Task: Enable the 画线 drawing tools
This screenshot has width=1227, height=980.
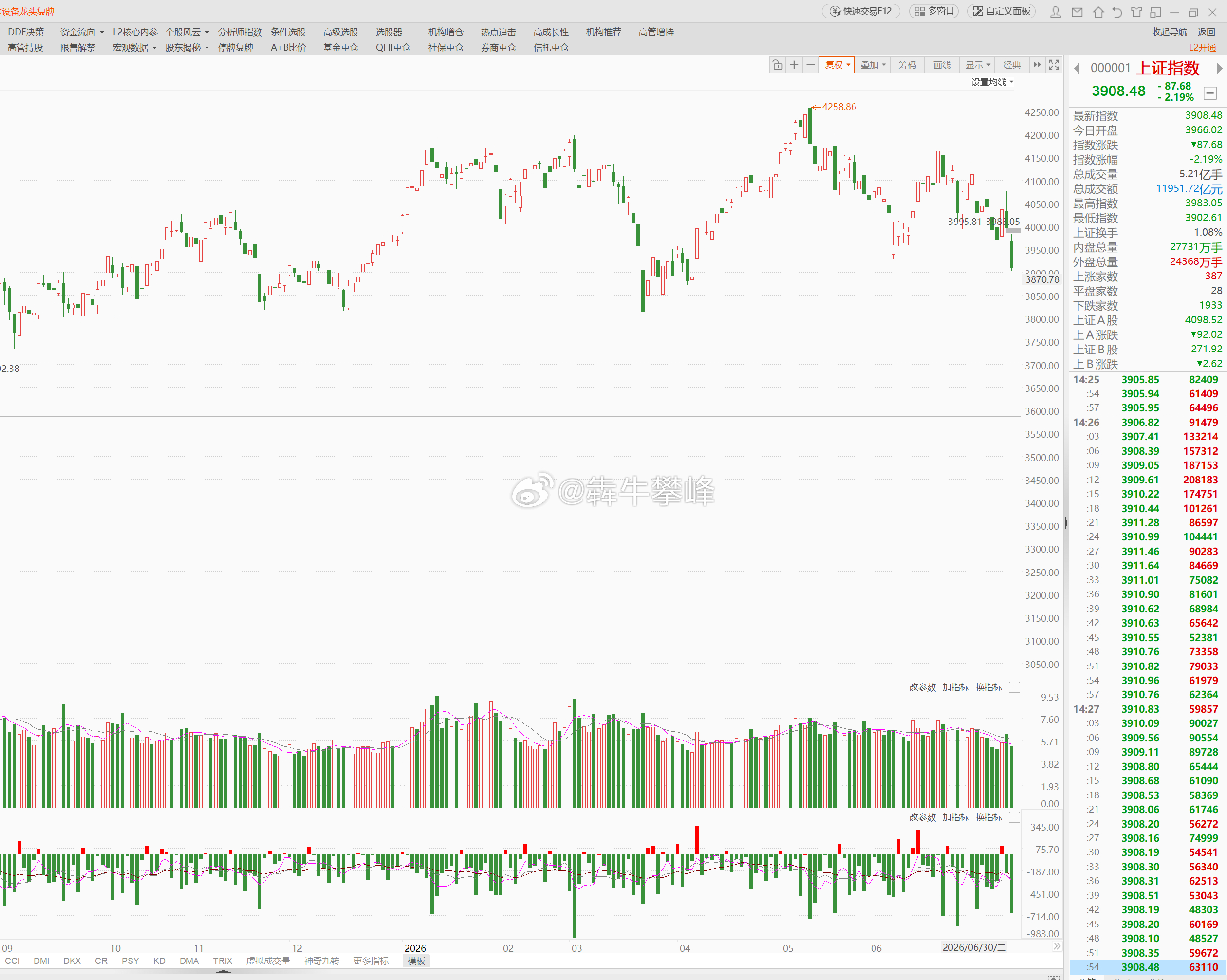Action: click(942, 65)
